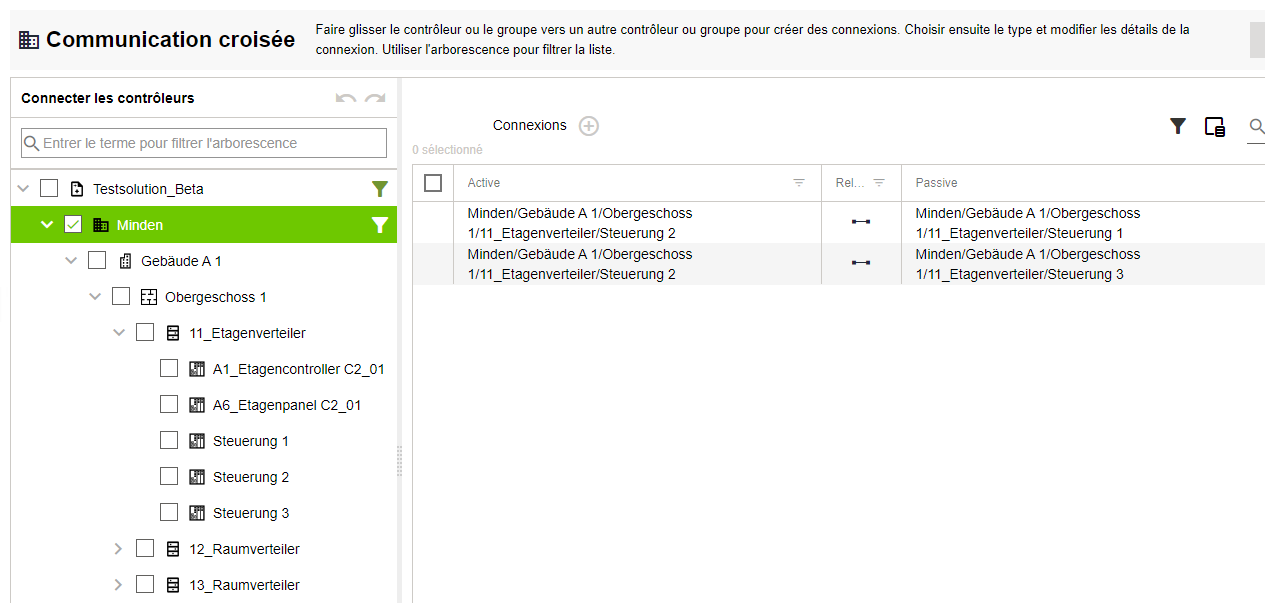Click the site building icon next to Minden
Image resolution: width=1265 pixels, height=603 pixels.
101,225
